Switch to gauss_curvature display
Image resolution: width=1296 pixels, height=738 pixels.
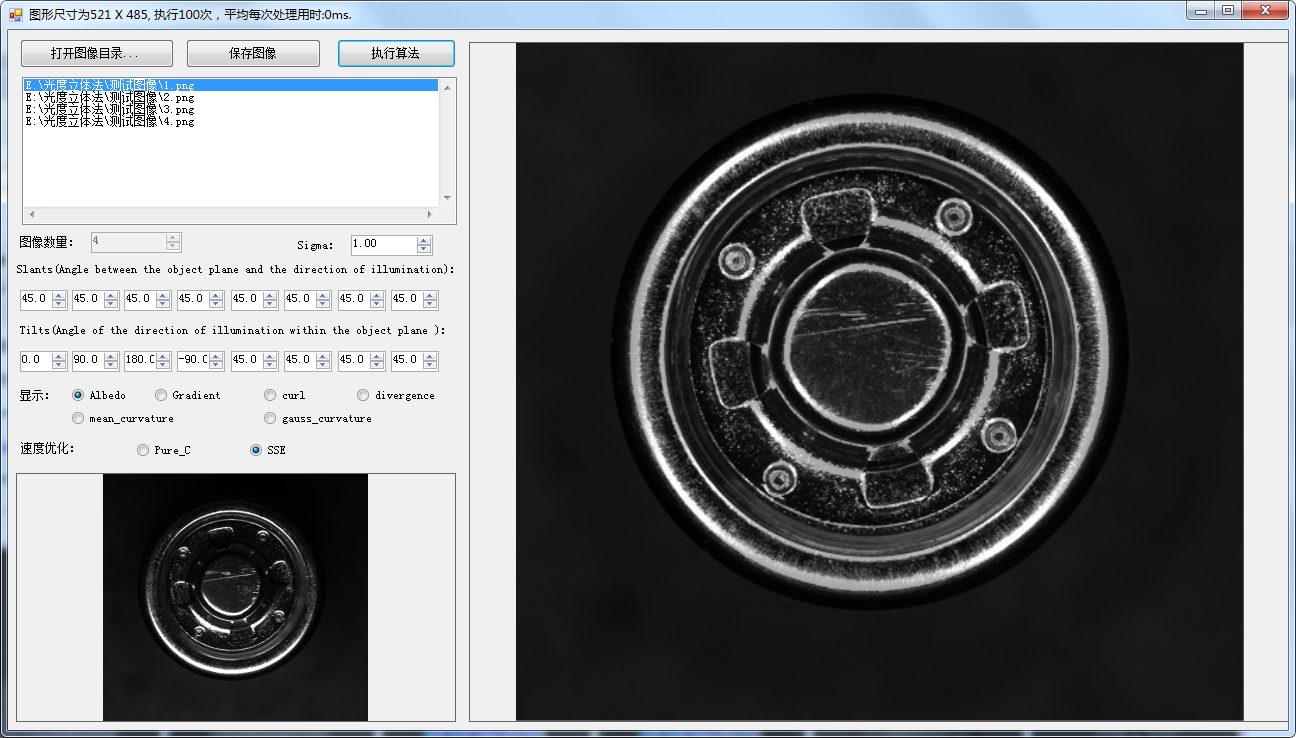[270, 418]
